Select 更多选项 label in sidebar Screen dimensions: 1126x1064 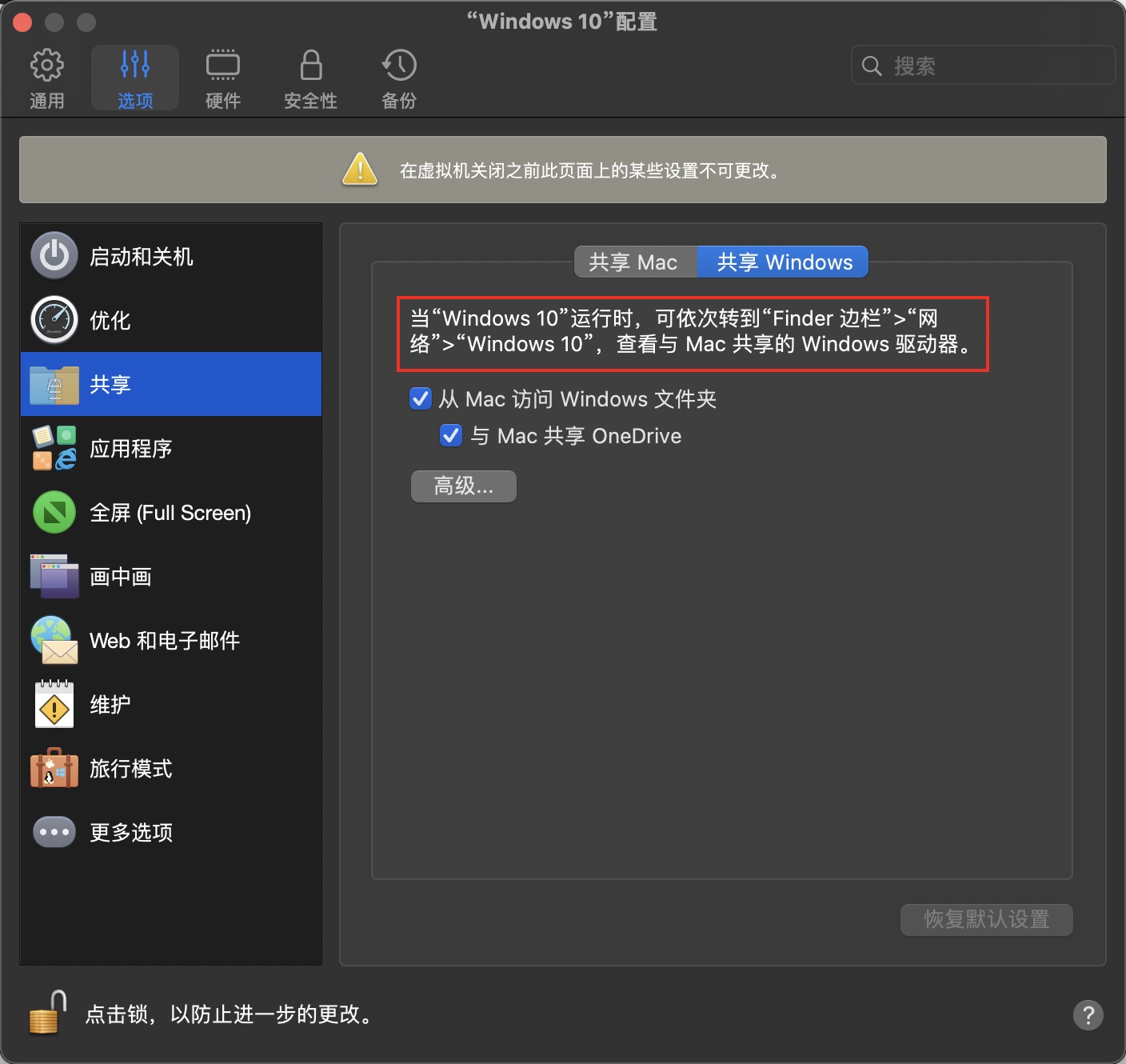point(131,833)
